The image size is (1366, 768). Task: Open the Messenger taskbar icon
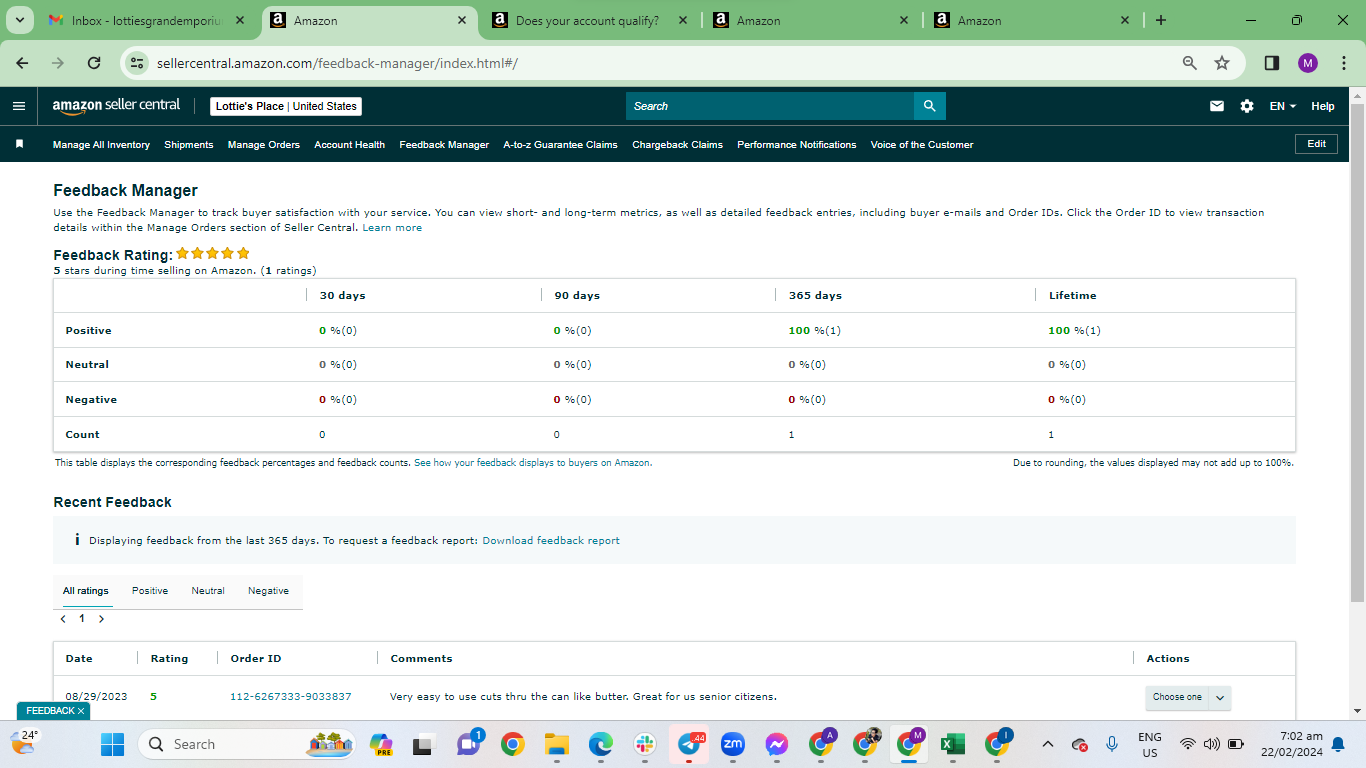[x=777, y=744]
